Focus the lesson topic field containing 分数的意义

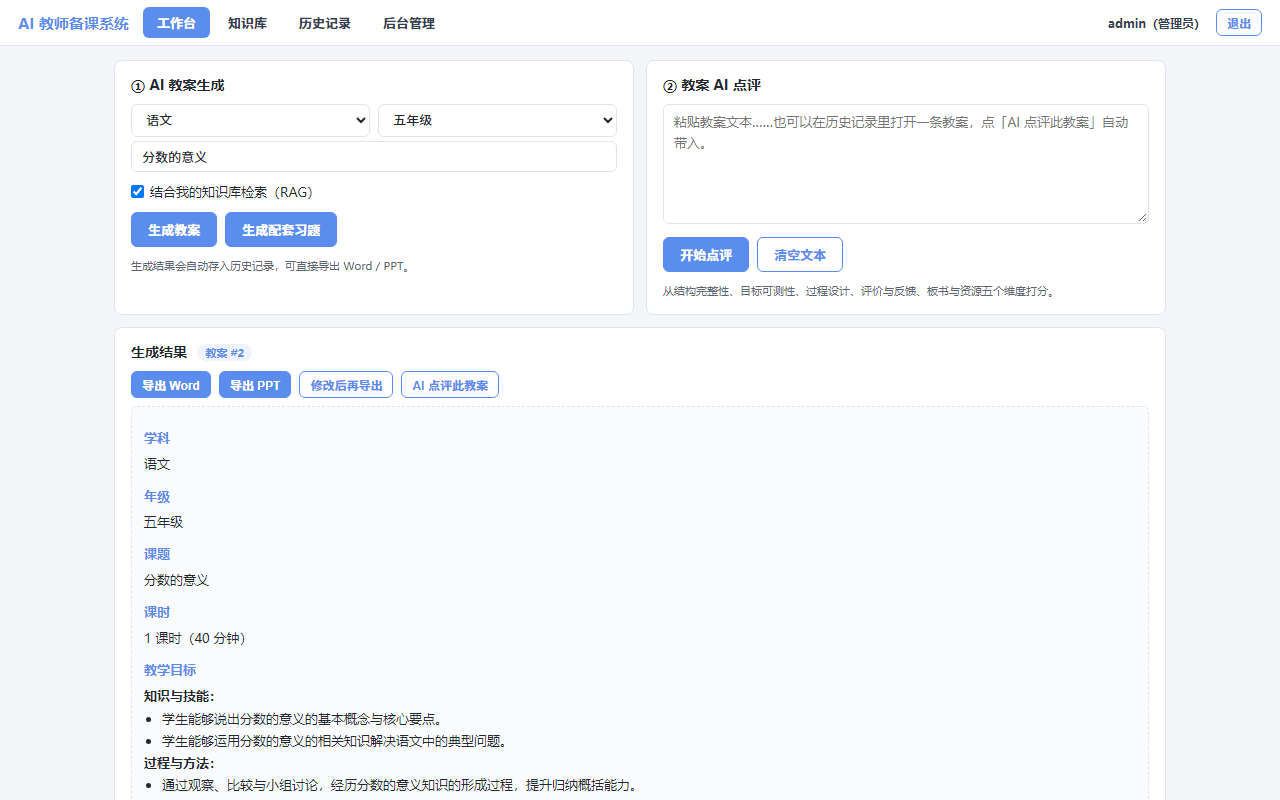click(374, 157)
